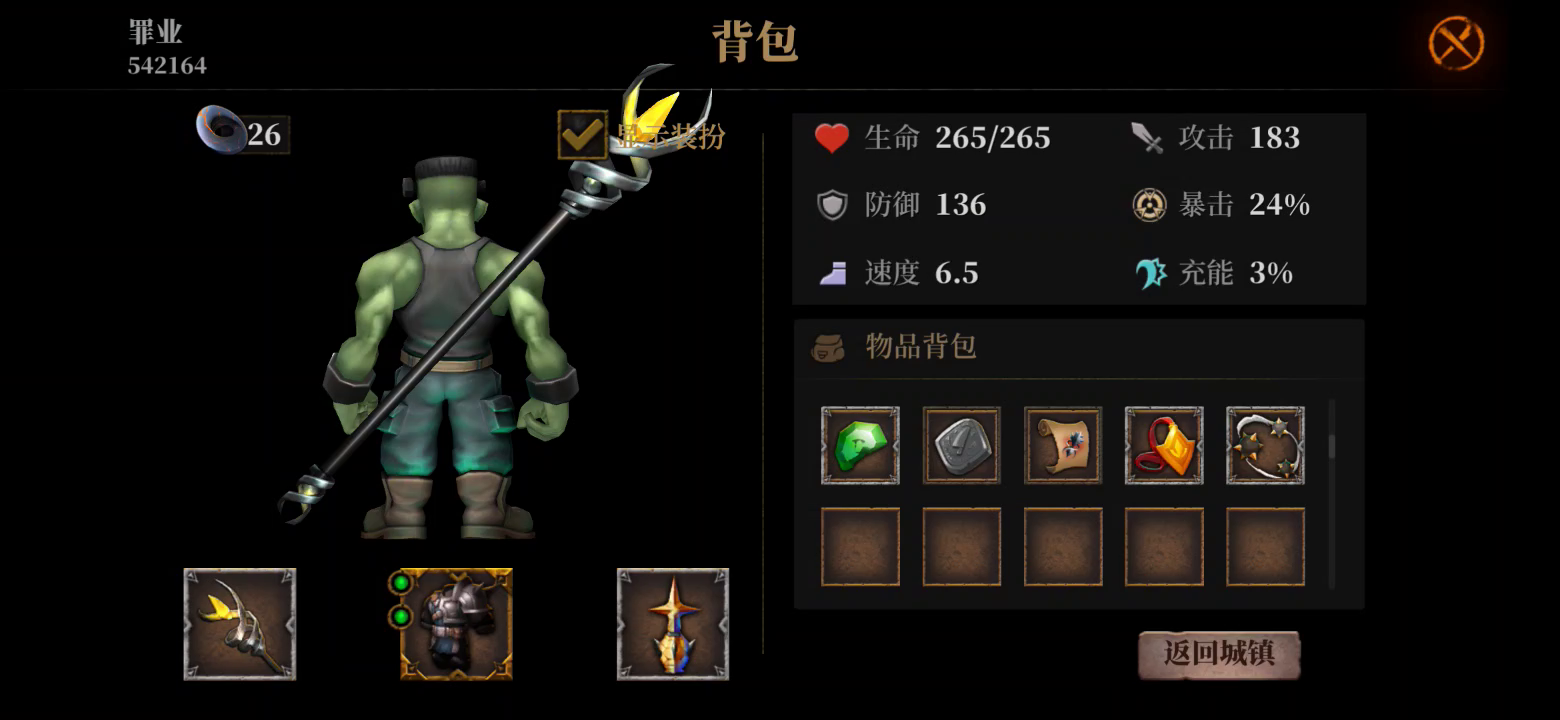Toggle the 显示装扮 checkbox
The height and width of the screenshot is (720, 1560).
(x=582, y=135)
